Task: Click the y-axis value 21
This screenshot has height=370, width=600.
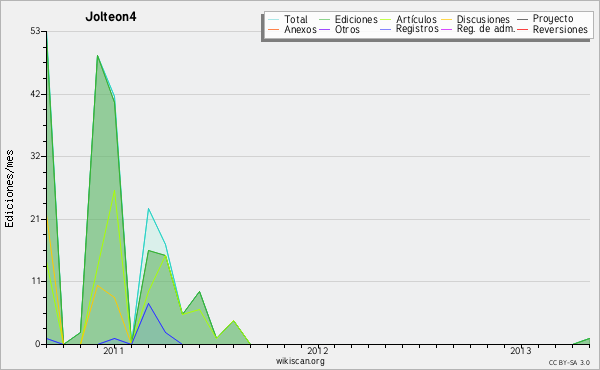Action: pos(36,219)
